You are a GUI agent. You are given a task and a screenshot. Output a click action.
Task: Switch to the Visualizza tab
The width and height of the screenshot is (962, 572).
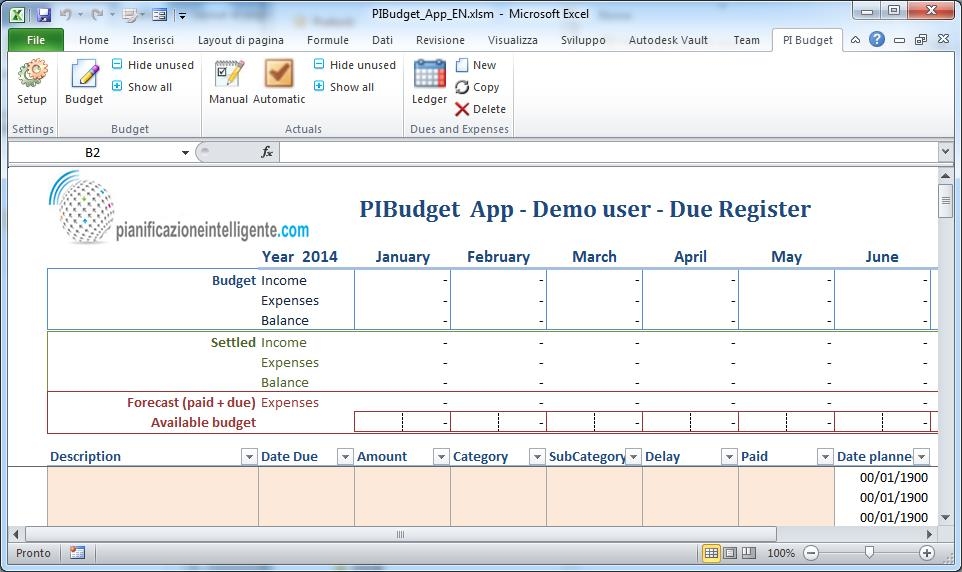click(x=513, y=40)
